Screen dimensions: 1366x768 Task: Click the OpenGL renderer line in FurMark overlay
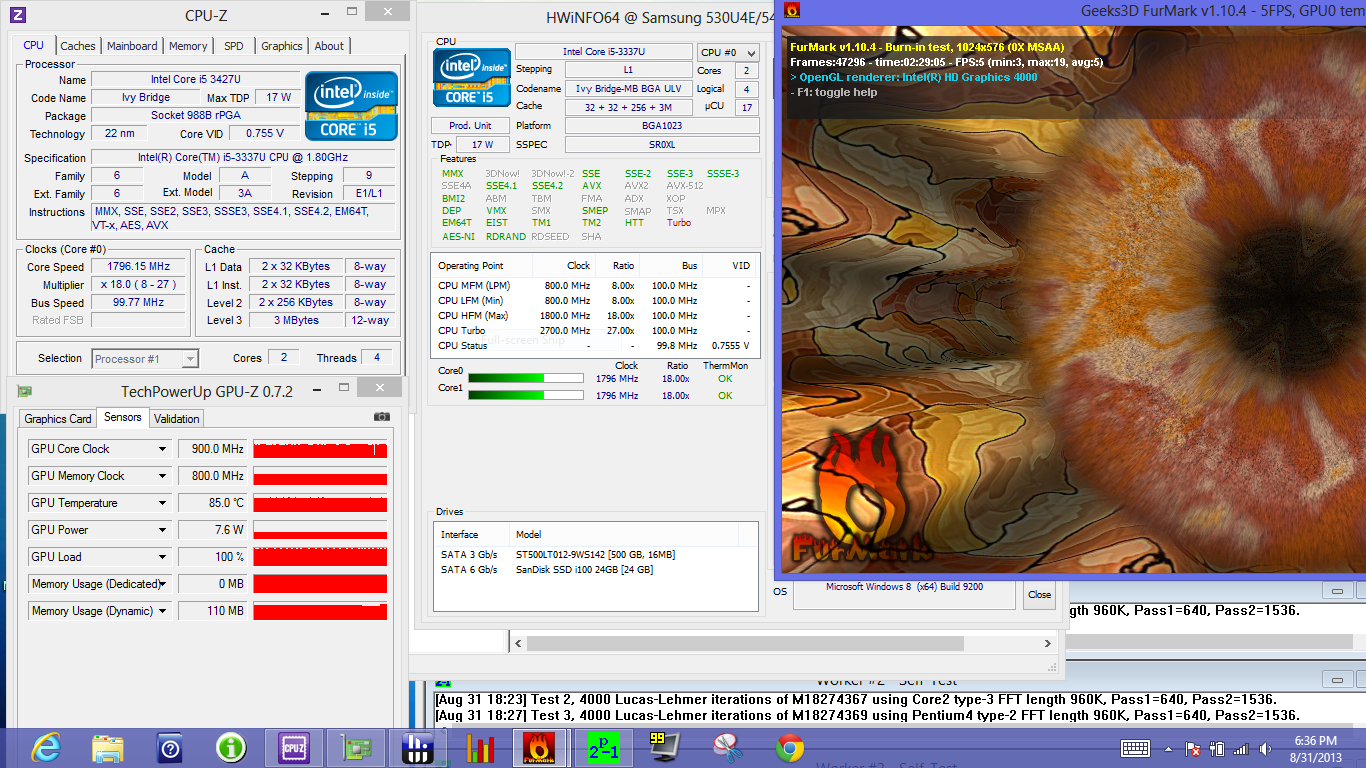tap(914, 77)
